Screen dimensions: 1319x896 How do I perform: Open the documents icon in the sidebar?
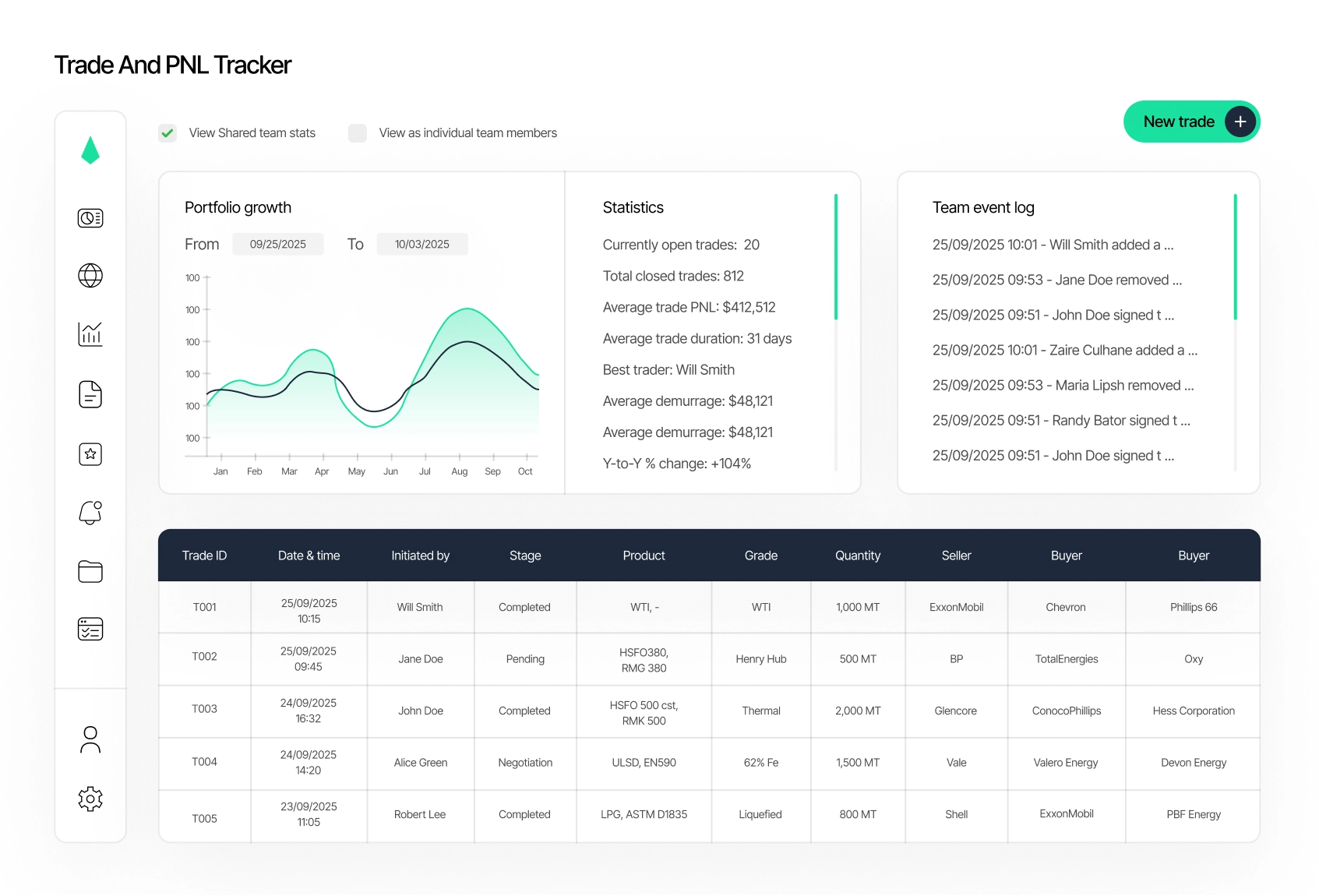[90, 395]
